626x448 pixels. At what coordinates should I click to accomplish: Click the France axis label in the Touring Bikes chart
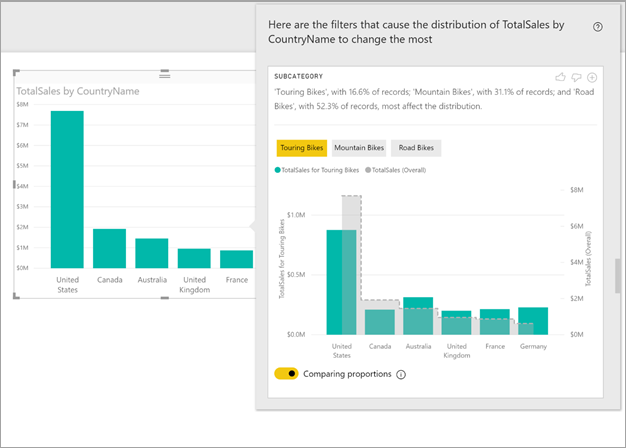coord(495,346)
